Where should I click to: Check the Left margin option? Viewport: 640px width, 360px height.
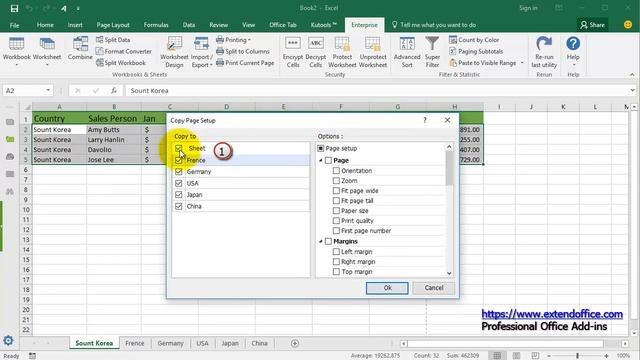click(336, 252)
